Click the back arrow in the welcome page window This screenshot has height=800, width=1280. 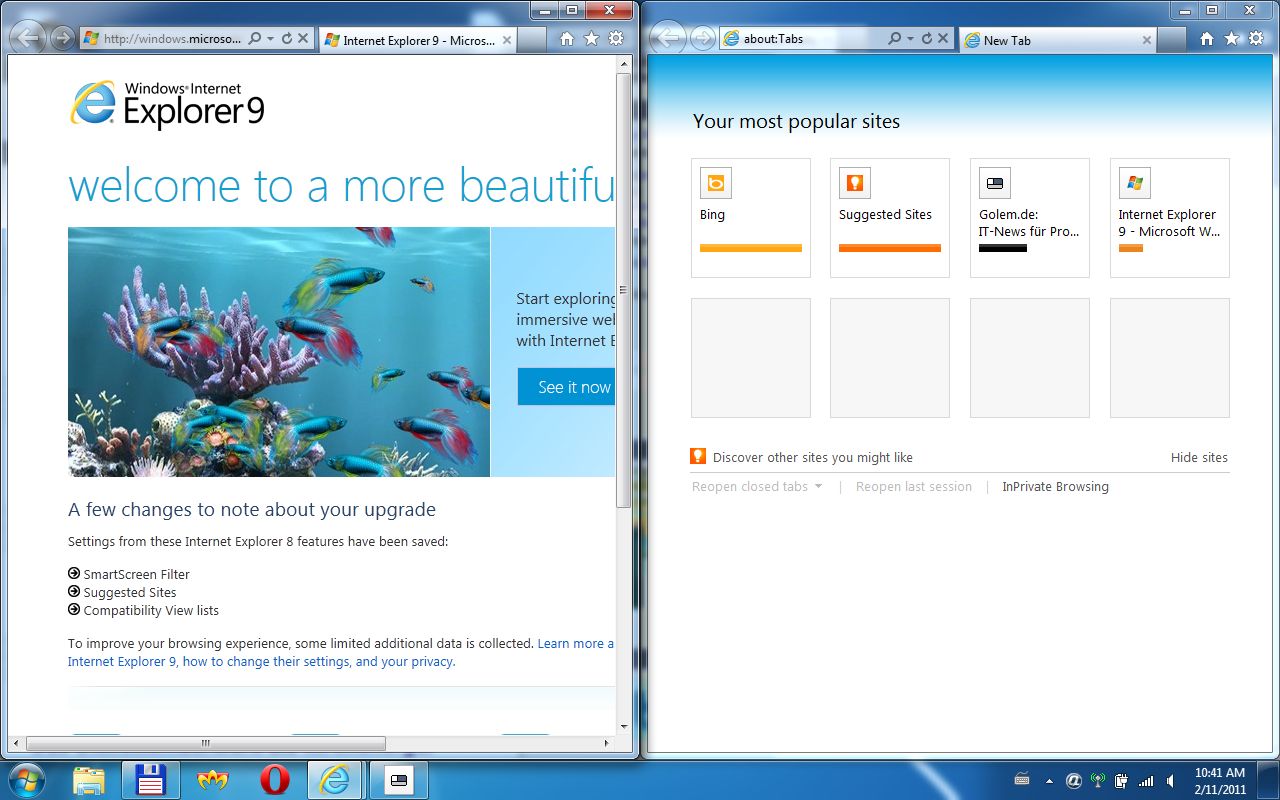pyautogui.click(x=29, y=39)
